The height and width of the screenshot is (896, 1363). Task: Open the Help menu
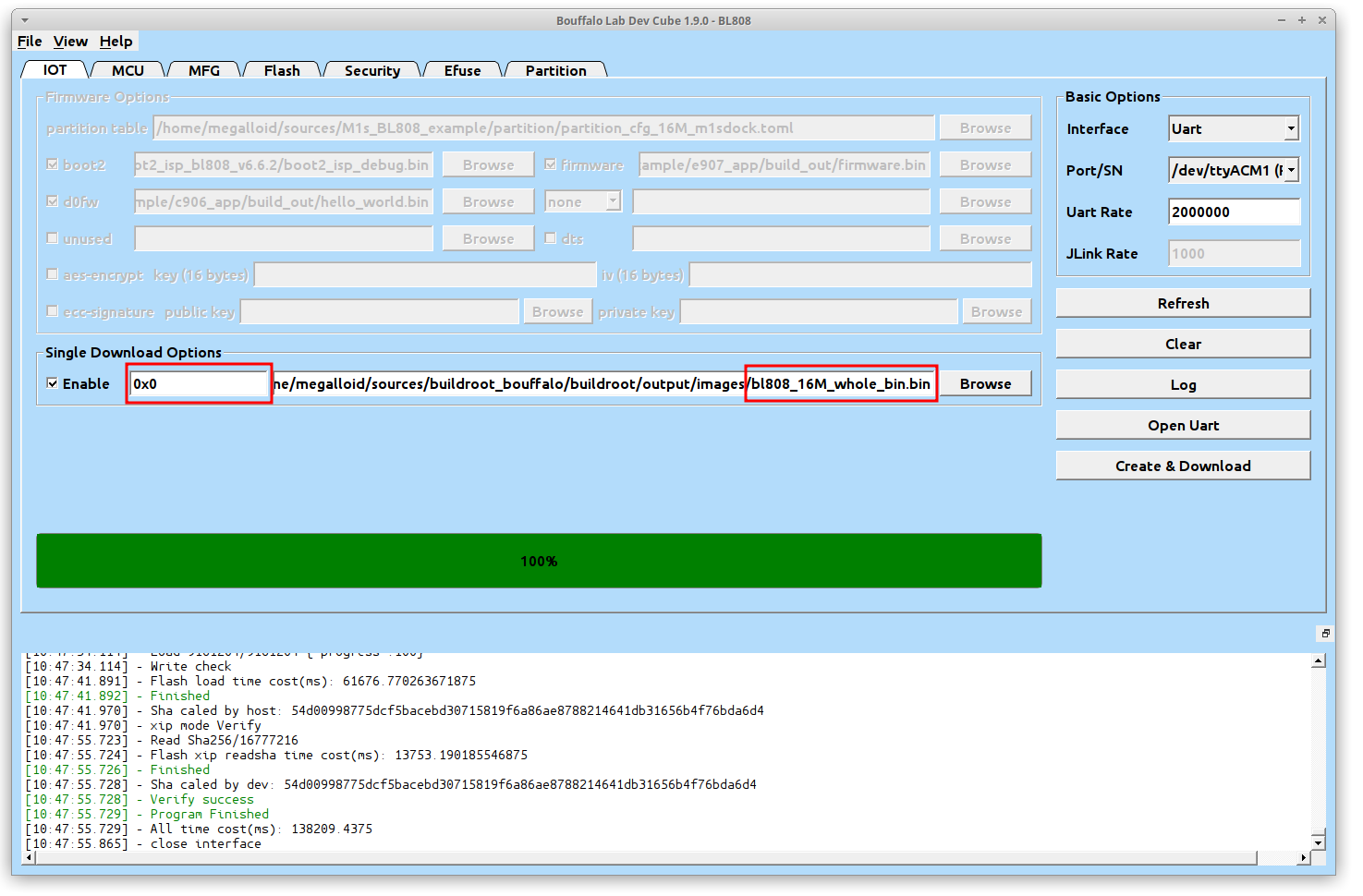[x=116, y=42]
